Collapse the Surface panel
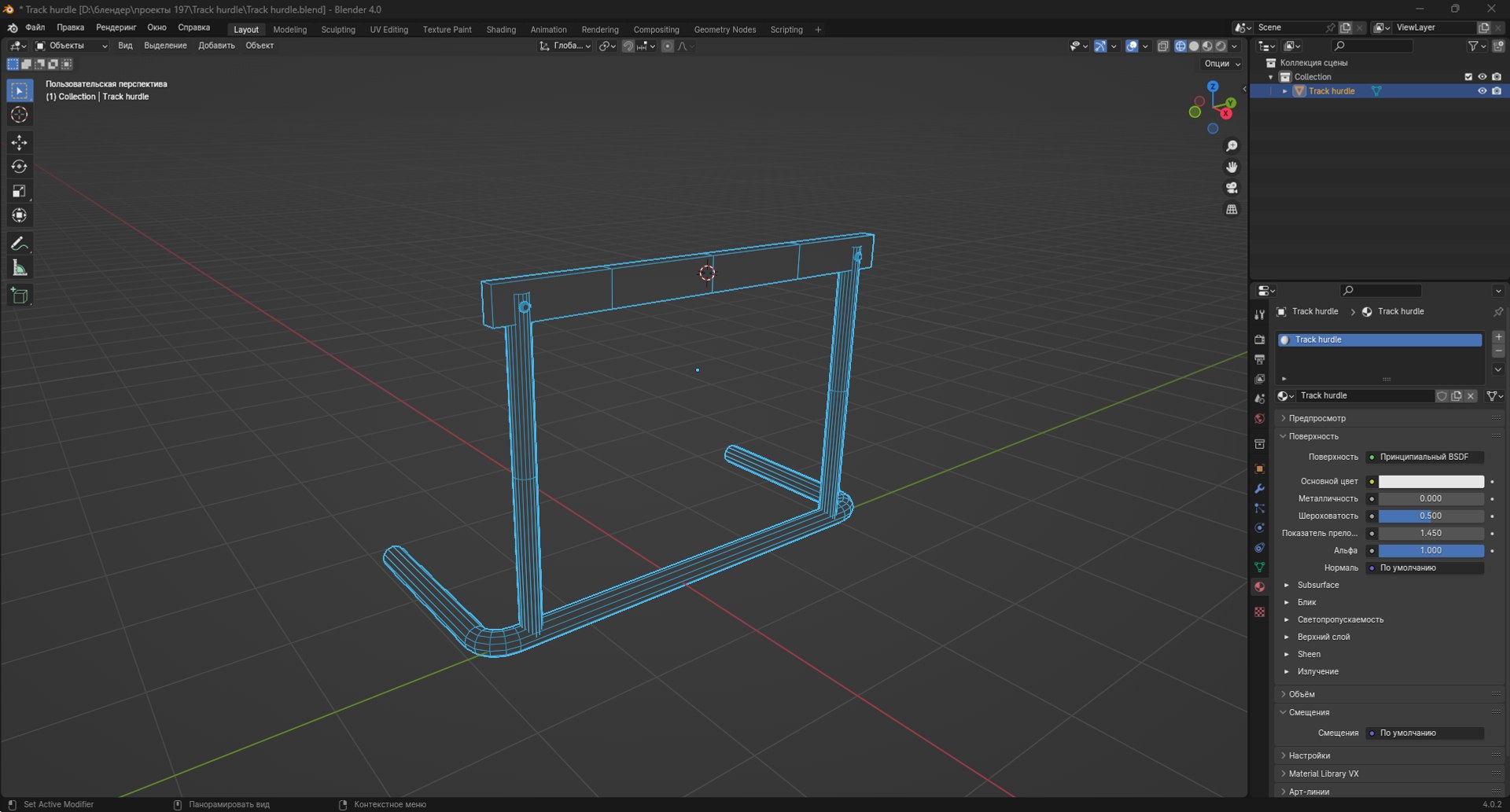 click(1313, 436)
